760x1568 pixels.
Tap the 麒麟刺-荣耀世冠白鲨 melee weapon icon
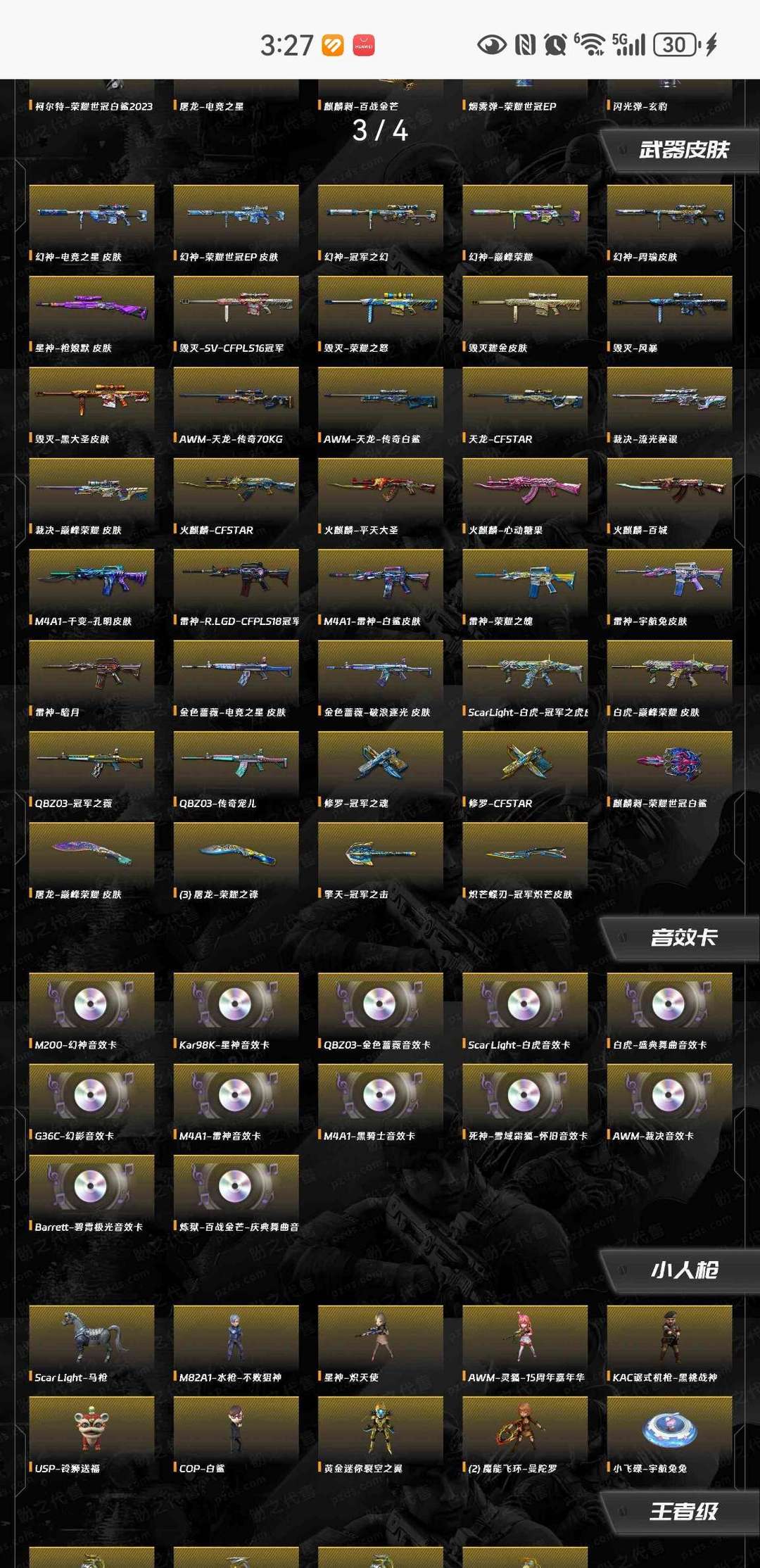pyautogui.click(x=669, y=761)
